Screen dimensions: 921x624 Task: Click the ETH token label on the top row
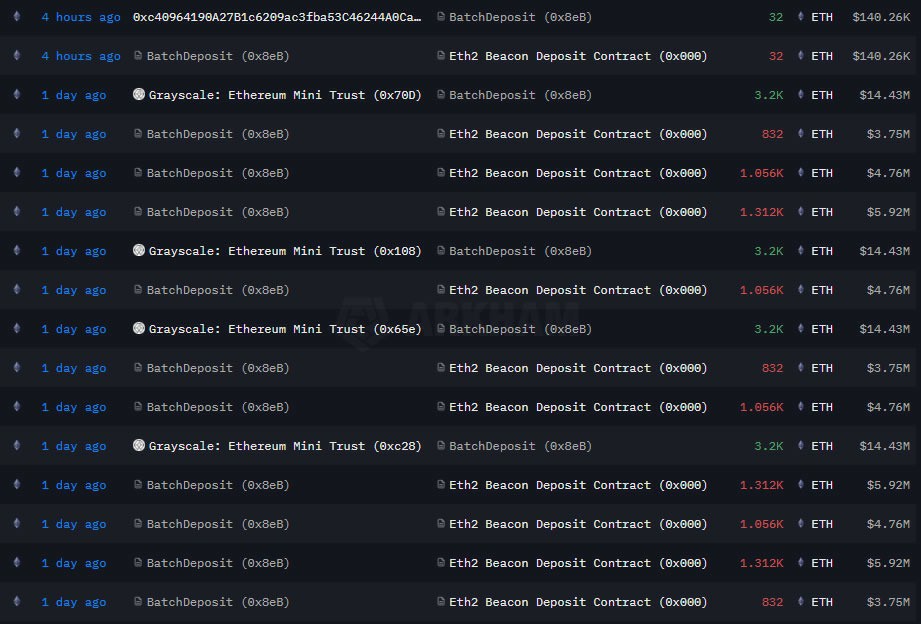click(822, 17)
